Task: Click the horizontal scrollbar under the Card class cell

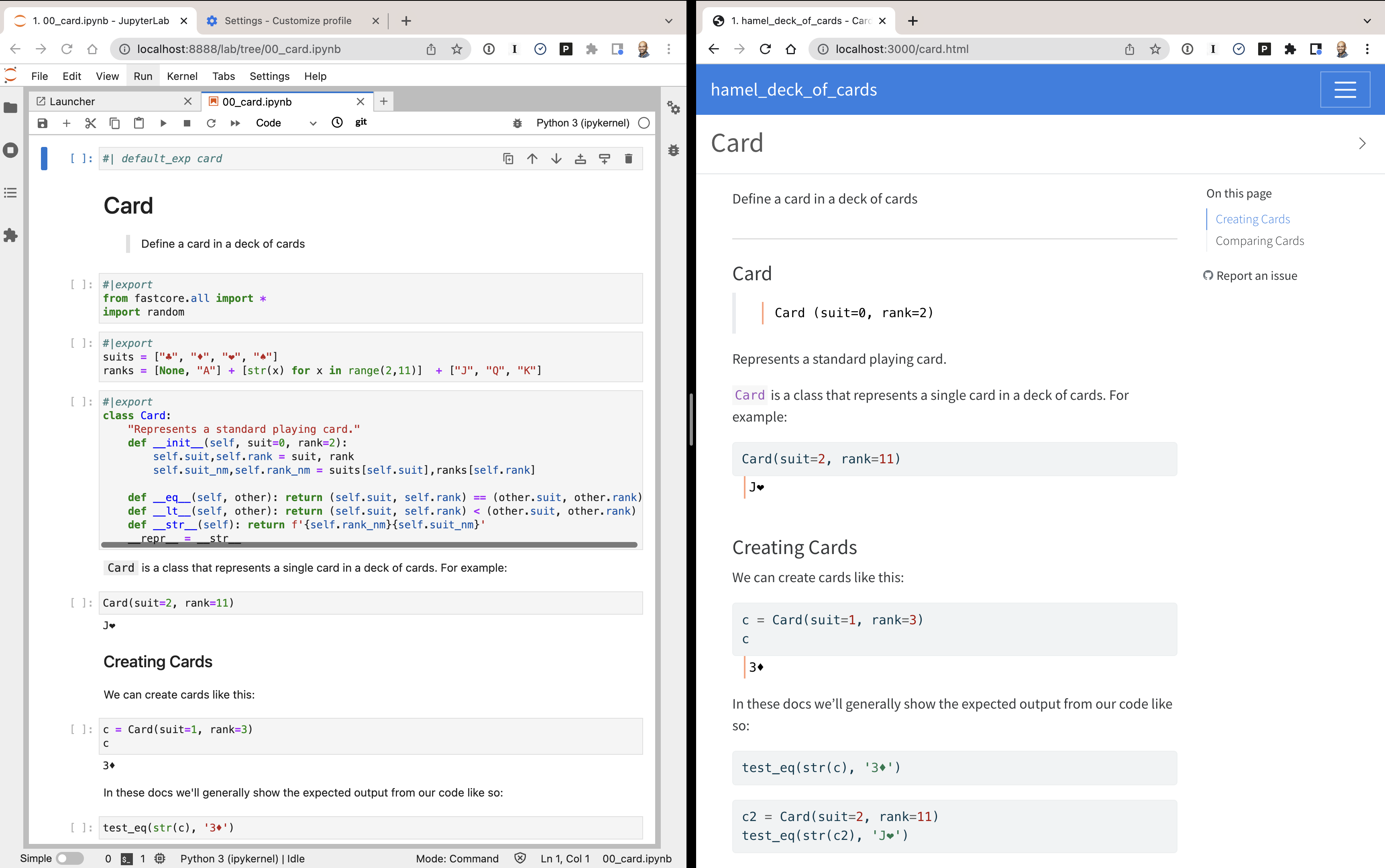Action: coord(369,544)
